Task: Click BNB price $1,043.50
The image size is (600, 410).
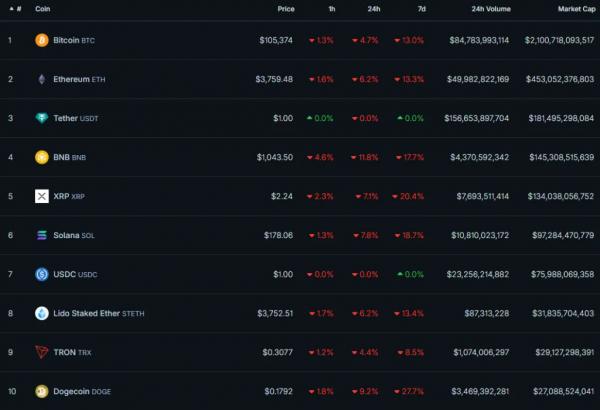Action: (275, 157)
